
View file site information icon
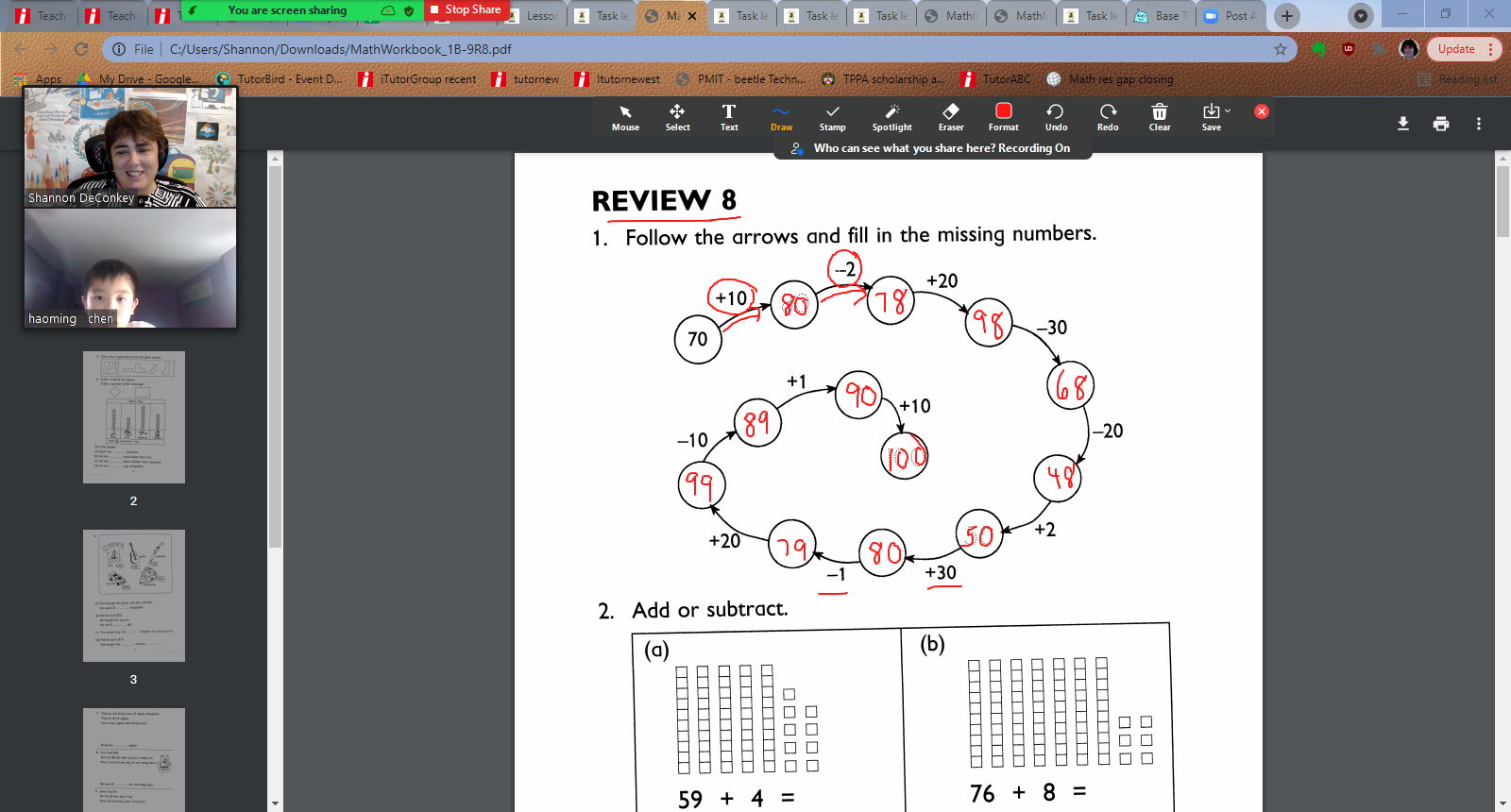point(119,49)
